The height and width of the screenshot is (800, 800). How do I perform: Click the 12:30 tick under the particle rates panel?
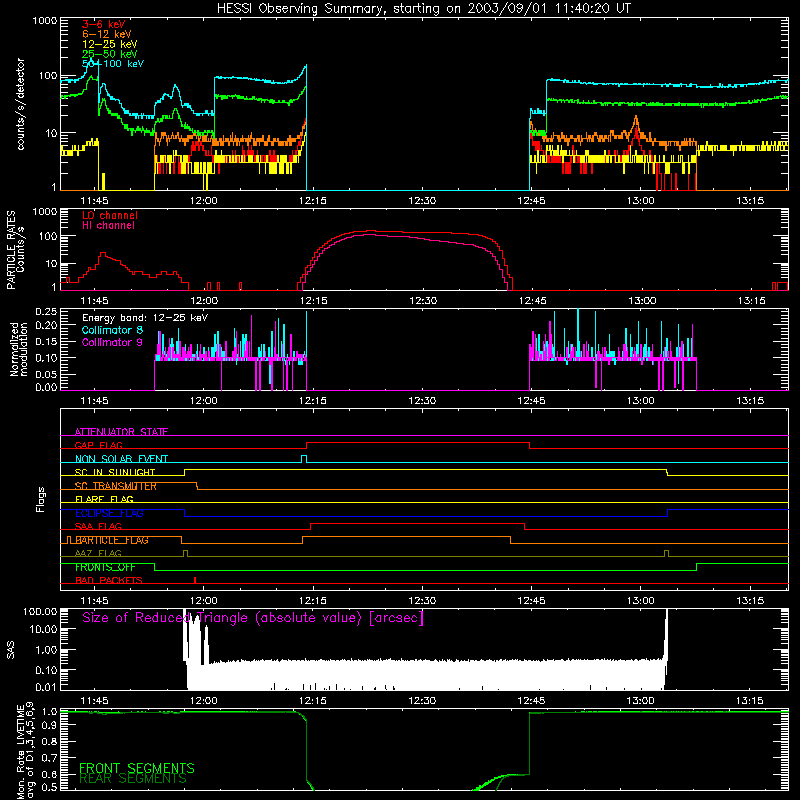point(423,301)
